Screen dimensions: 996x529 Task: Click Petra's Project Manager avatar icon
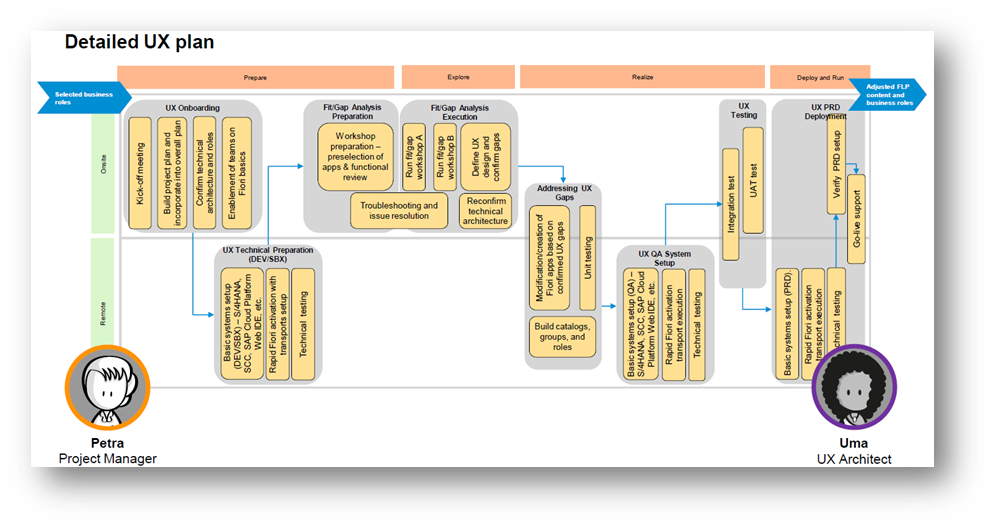point(106,389)
